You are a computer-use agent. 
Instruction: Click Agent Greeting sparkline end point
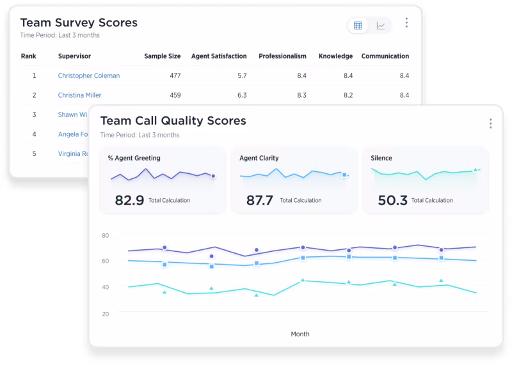click(x=213, y=176)
